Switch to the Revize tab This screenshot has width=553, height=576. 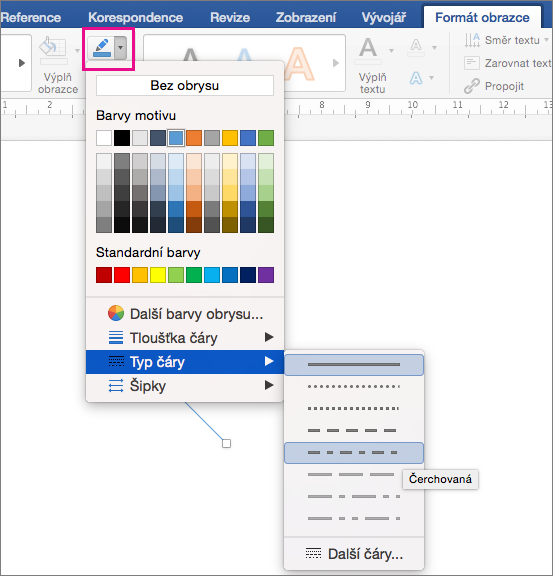[x=230, y=17]
